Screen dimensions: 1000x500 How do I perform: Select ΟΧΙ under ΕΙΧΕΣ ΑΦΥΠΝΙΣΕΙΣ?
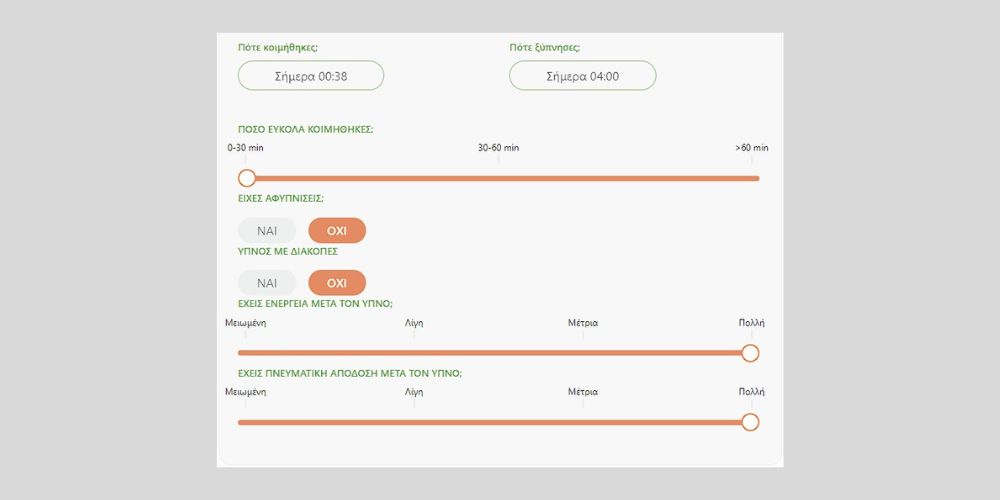pyautogui.click(x=337, y=231)
